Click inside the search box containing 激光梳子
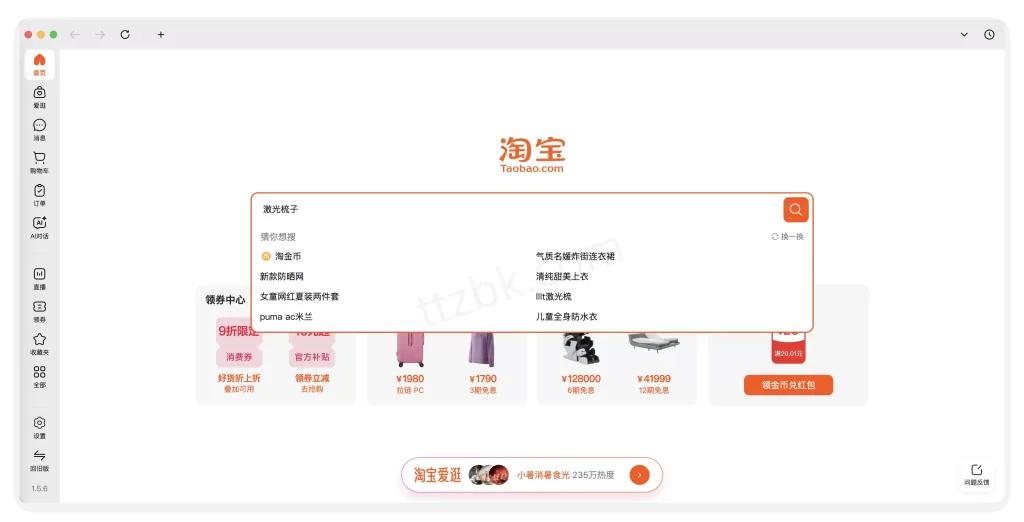Image resolution: width=1024 pixels, height=522 pixels. 516,209
